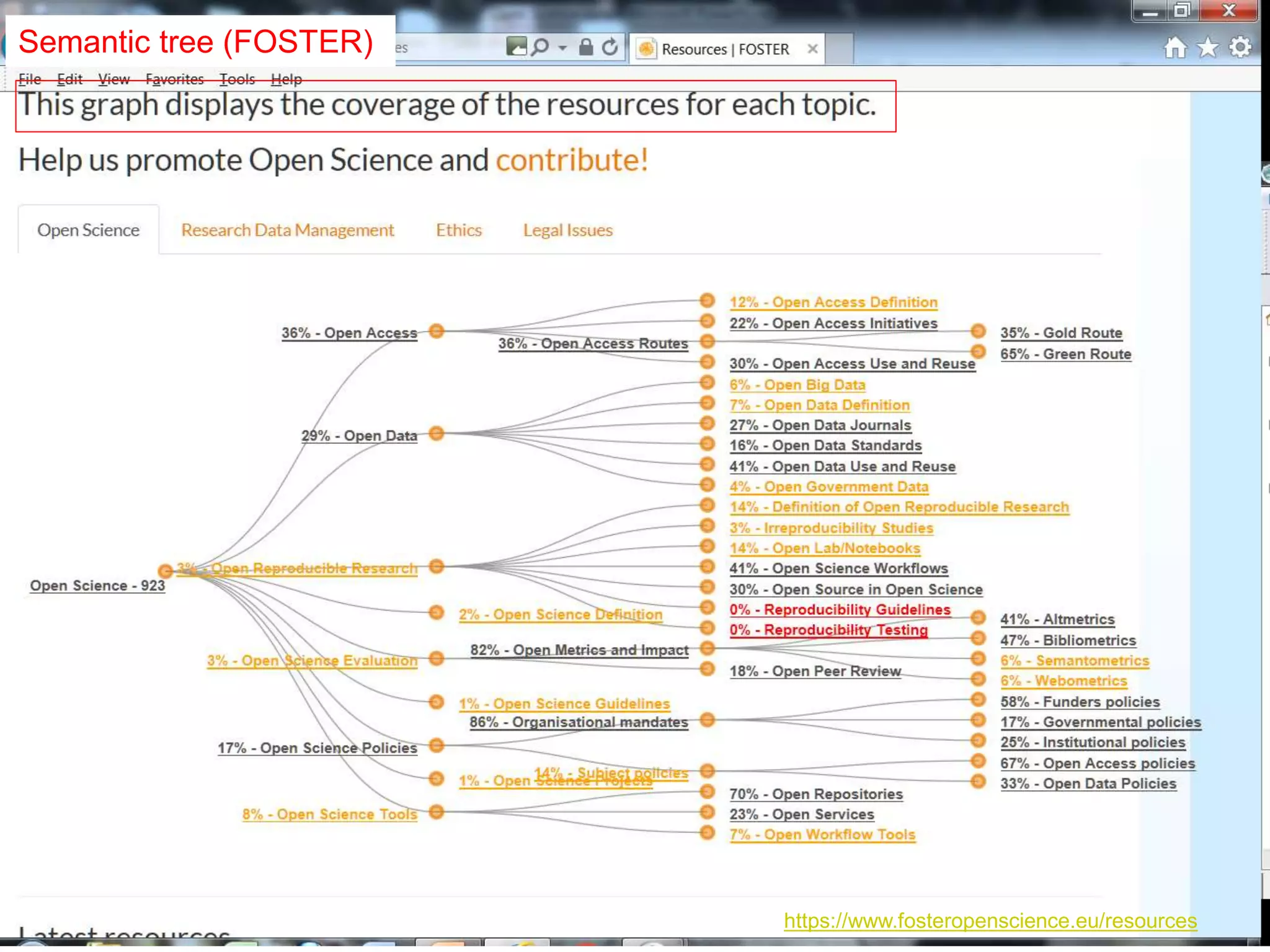
Task: Toggle the Open Science Tools node circle
Action: [437, 812]
